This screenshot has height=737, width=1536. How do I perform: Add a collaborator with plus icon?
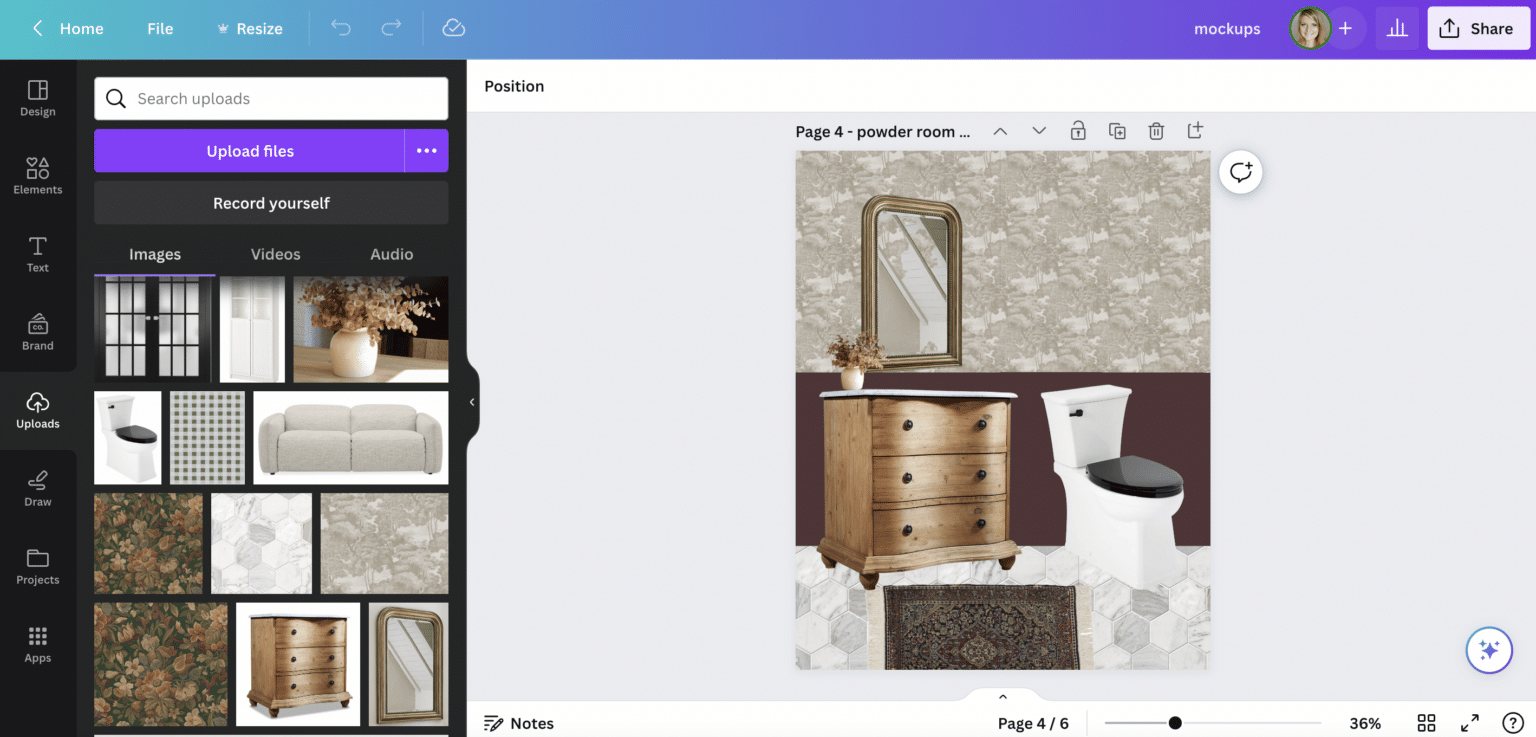tap(1345, 28)
